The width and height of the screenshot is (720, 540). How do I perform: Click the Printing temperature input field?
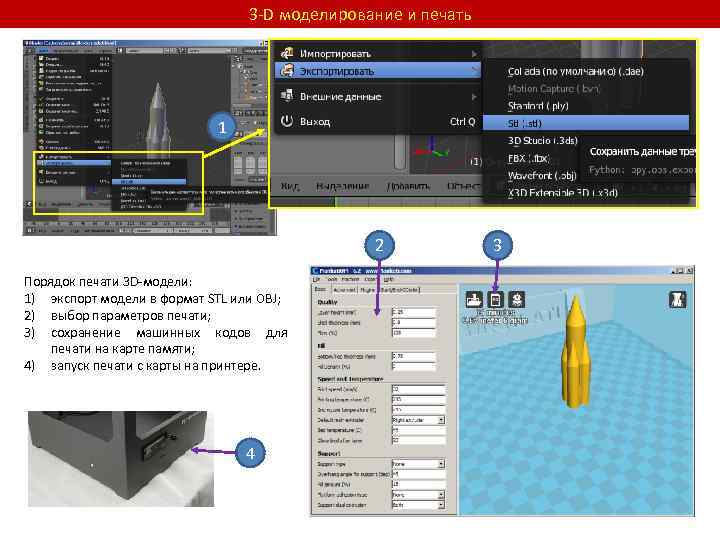tap(418, 399)
